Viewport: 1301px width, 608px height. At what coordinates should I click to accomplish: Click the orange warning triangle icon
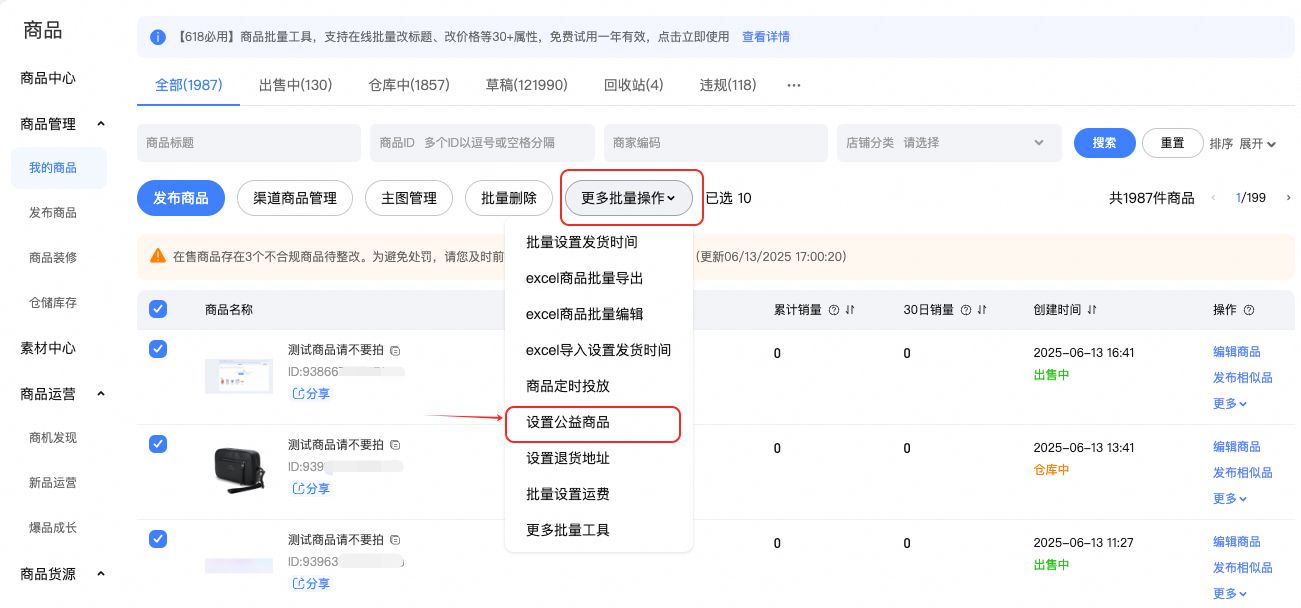[x=158, y=256]
